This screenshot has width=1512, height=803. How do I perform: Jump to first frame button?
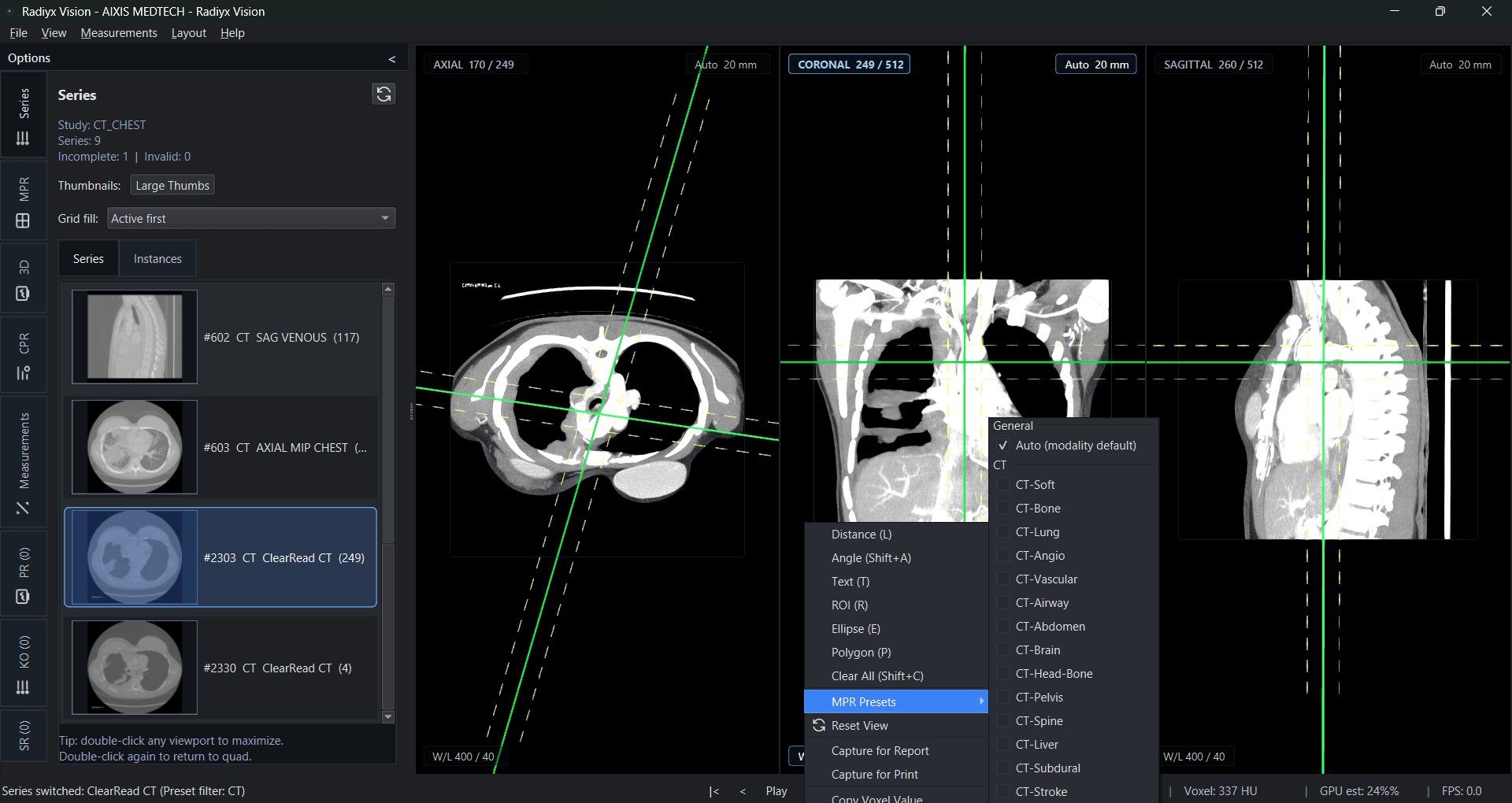click(714, 791)
